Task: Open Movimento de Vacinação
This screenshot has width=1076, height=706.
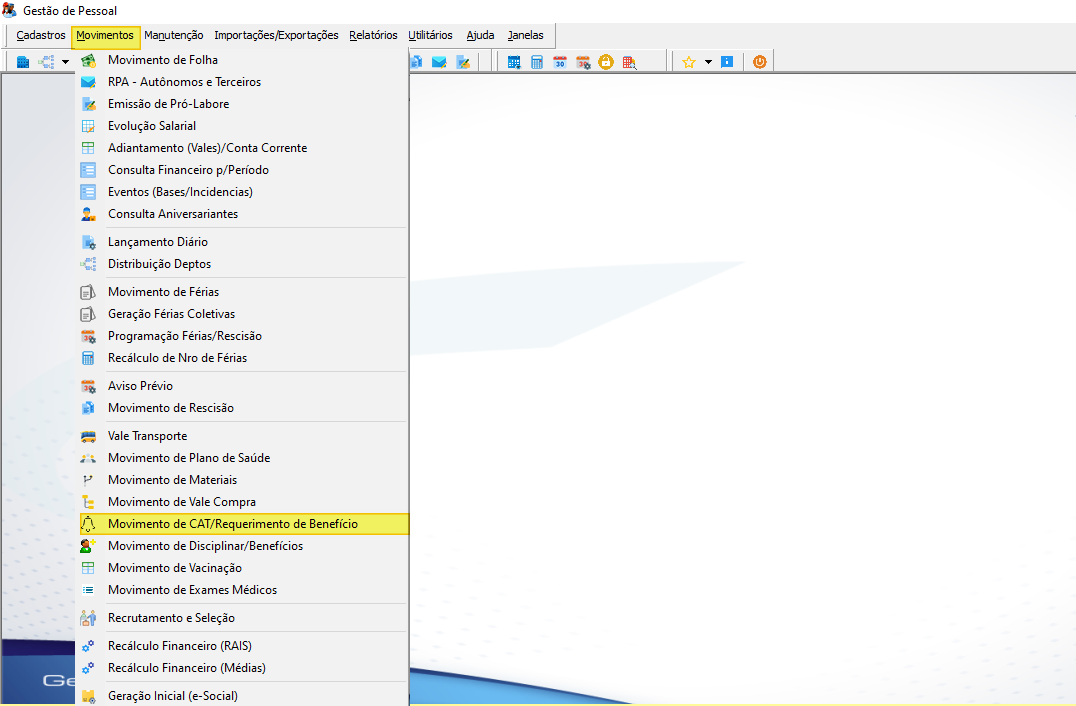Action: [x=243, y=567]
